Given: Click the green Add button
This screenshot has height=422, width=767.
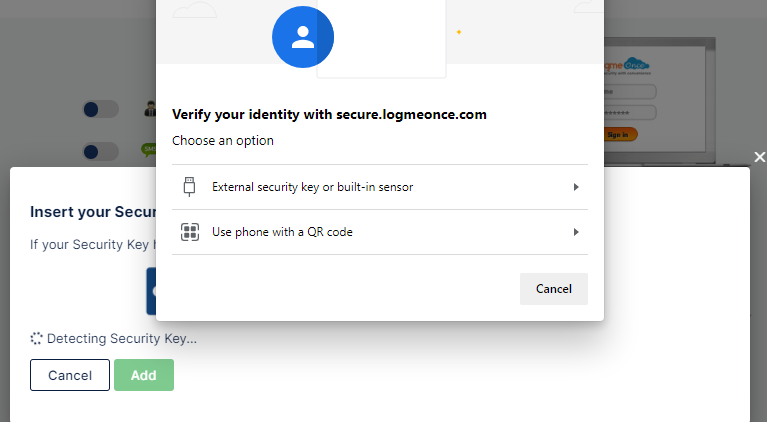Looking at the screenshot, I should coord(144,375).
